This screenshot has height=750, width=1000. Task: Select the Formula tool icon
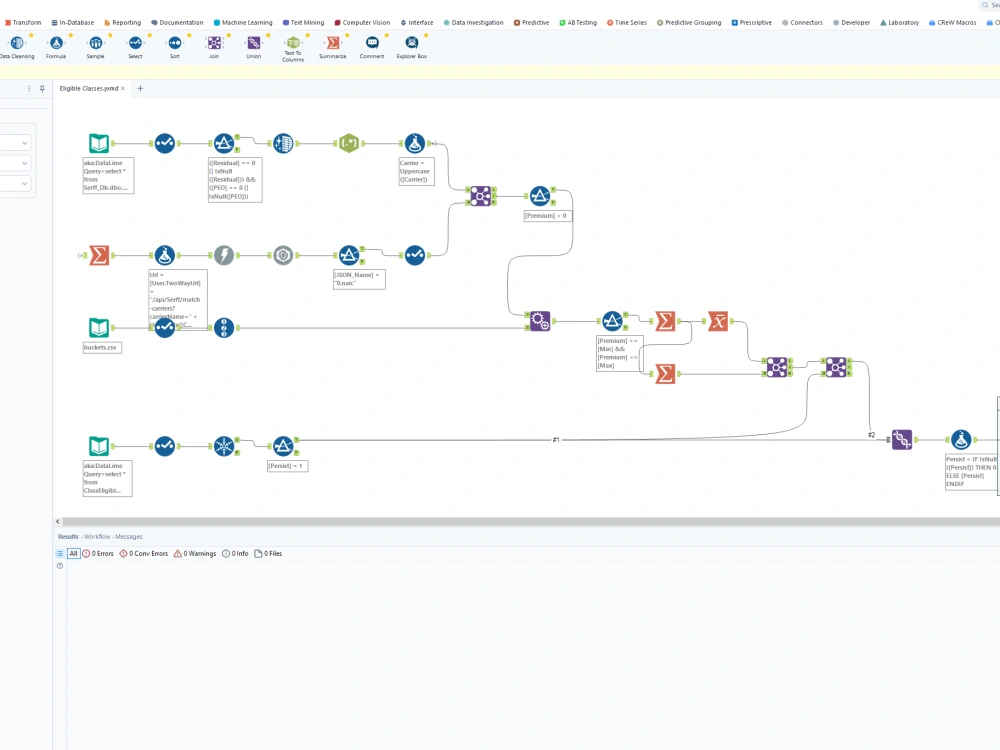coord(56,44)
